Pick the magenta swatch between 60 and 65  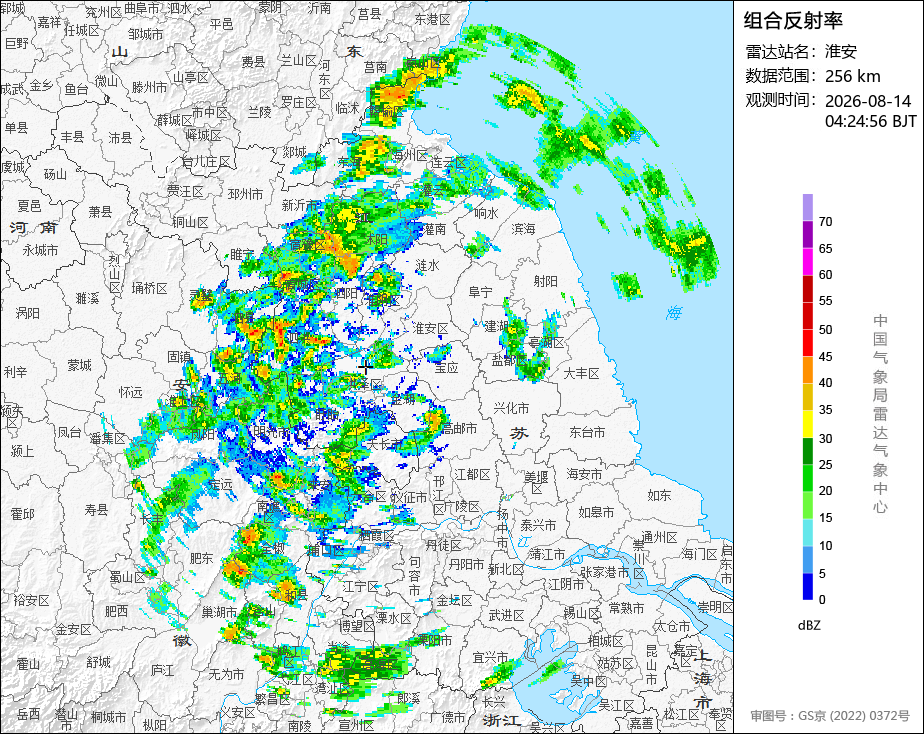click(x=807, y=261)
